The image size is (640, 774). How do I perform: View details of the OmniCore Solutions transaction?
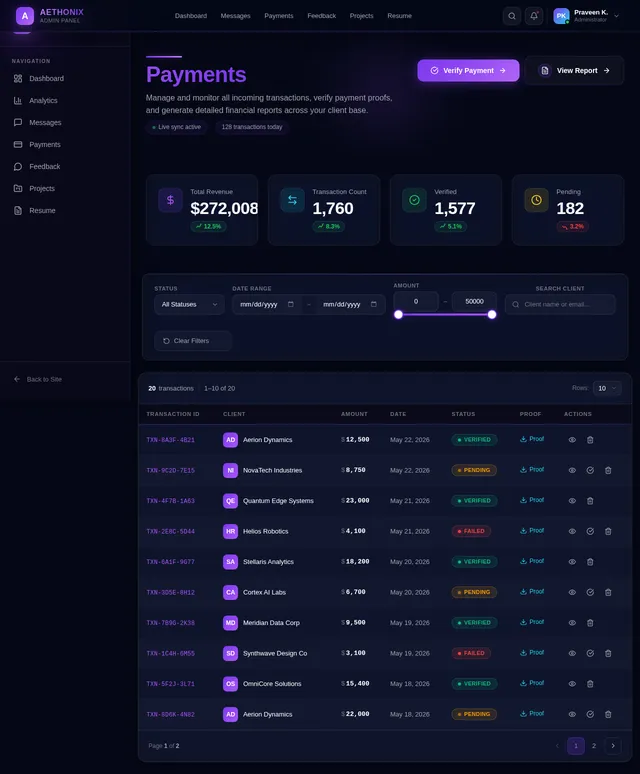click(572, 684)
